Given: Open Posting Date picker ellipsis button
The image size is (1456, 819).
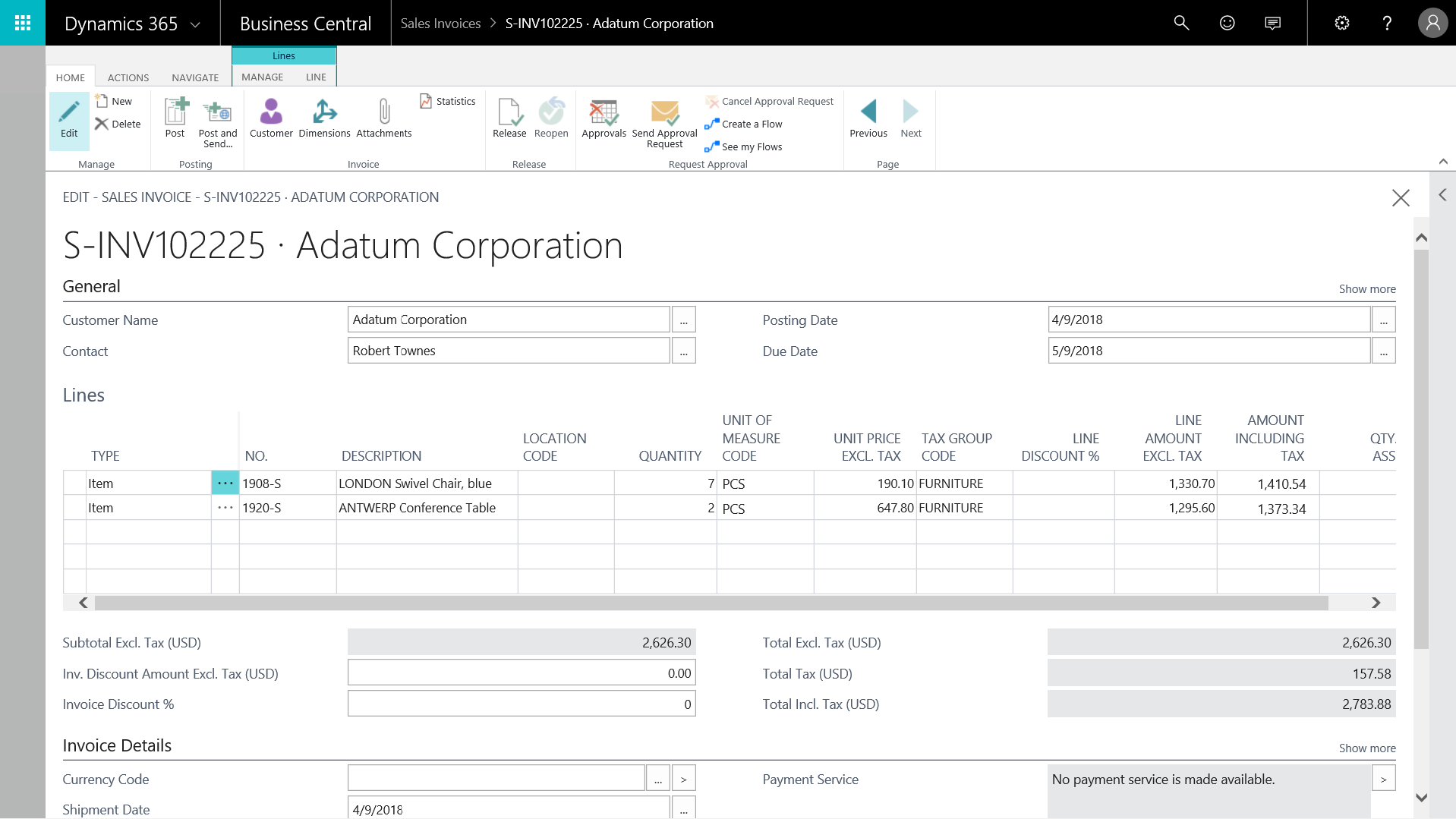Looking at the screenshot, I should coord(1383,320).
